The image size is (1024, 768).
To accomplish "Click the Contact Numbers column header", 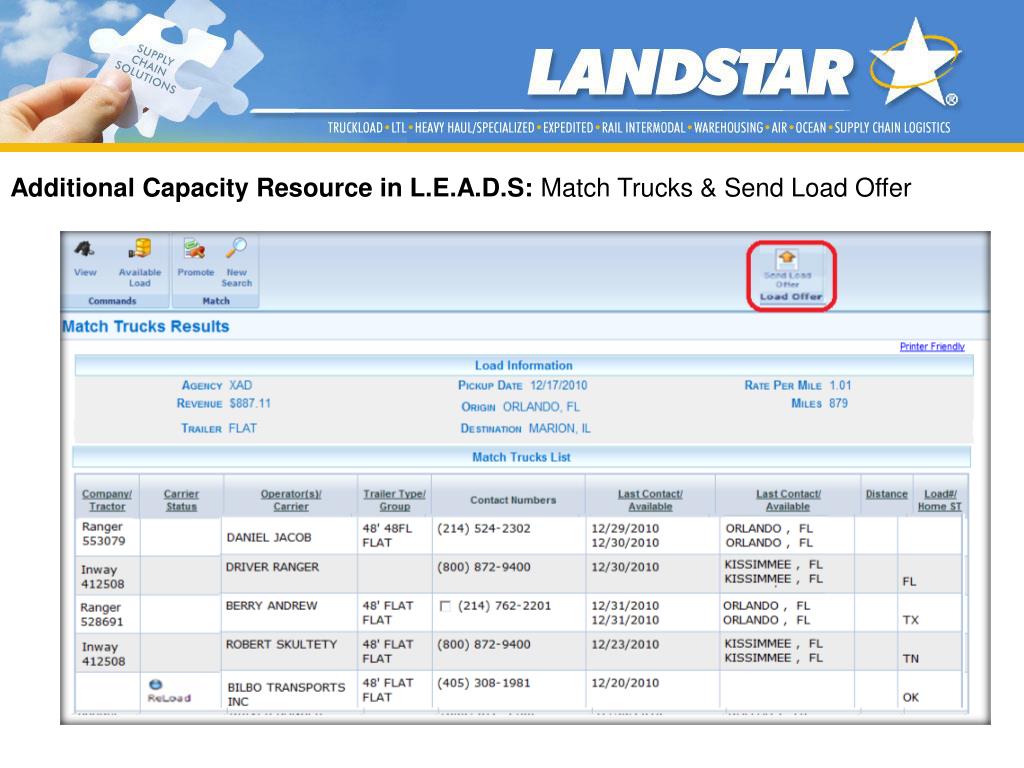I will pyautogui.click(x=513, y=500).
